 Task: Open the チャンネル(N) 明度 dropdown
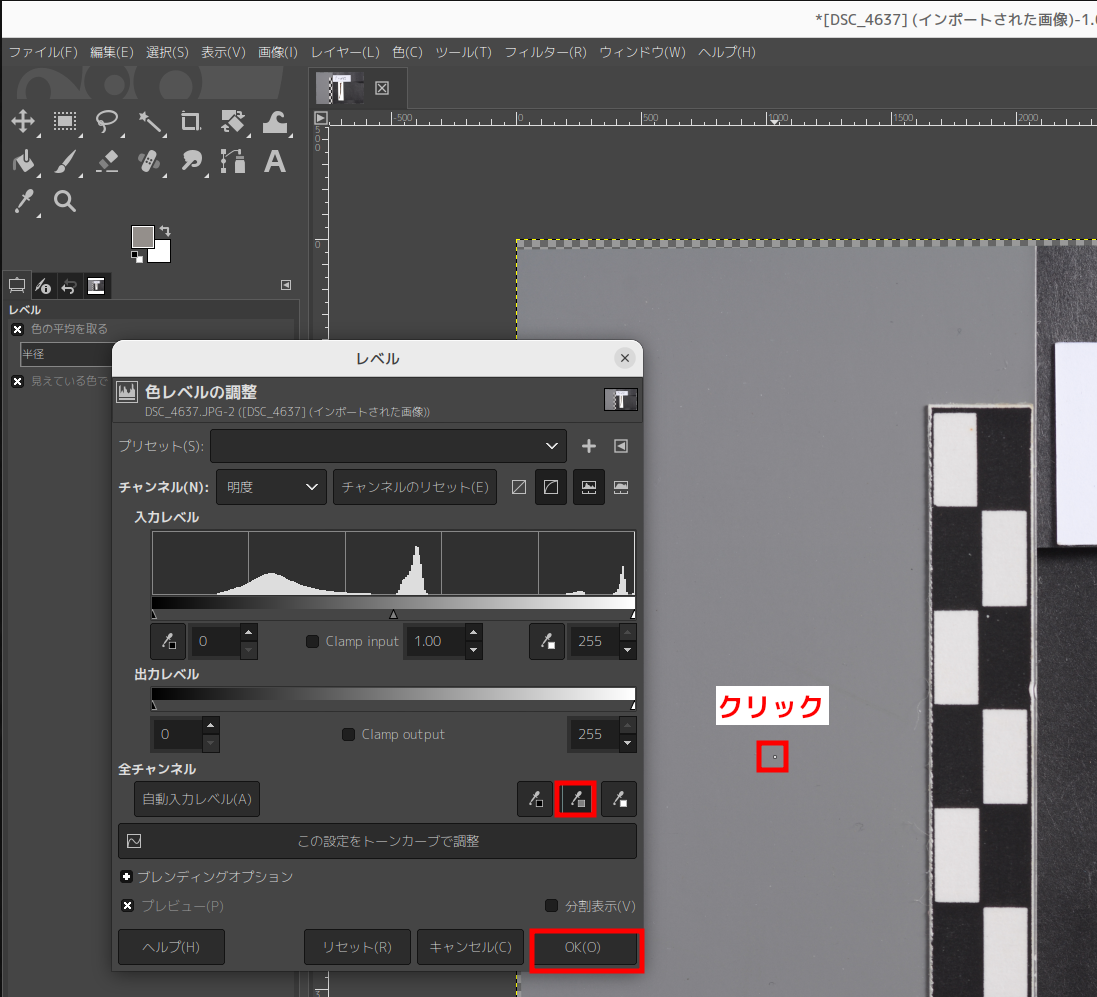271,487
